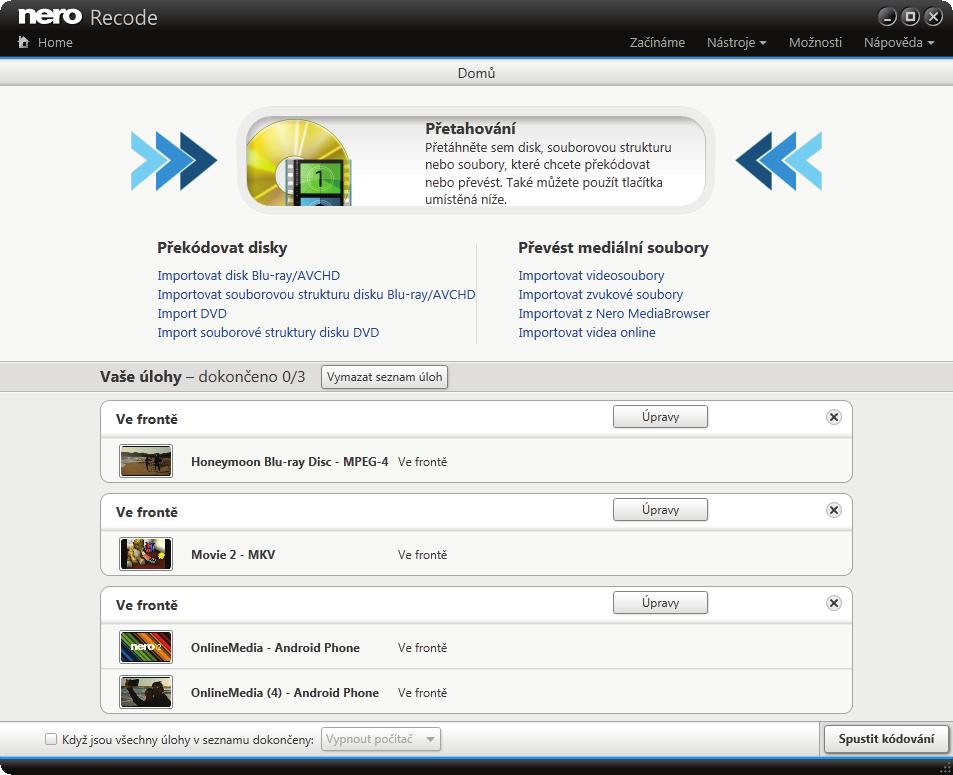953x775 pixels.
Task: Open the Honeymoon Blu-ray Disc thumbnail
Action: click(x=146, y=461)
